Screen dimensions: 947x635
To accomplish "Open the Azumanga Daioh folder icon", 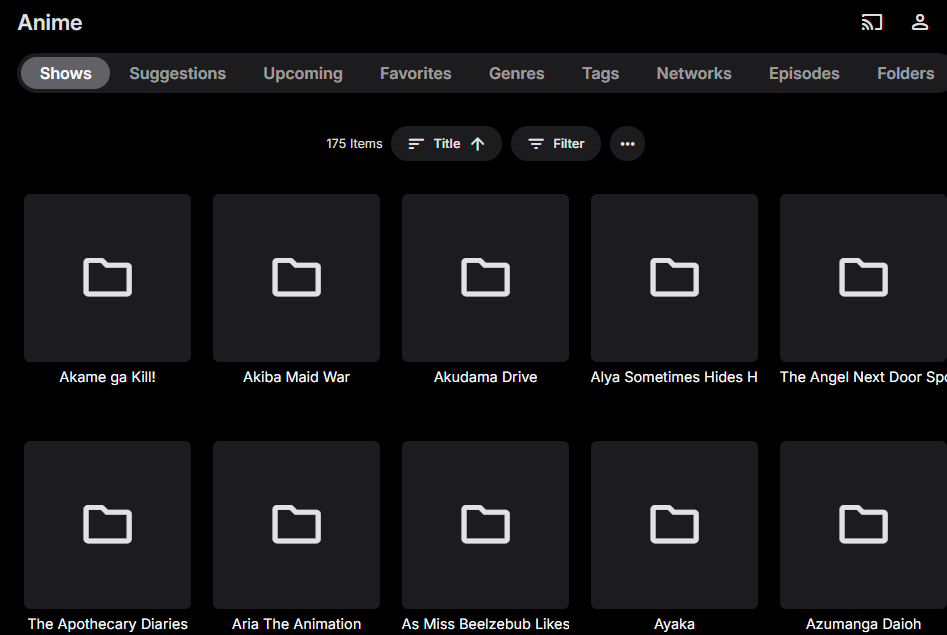I will pos(863,524).
